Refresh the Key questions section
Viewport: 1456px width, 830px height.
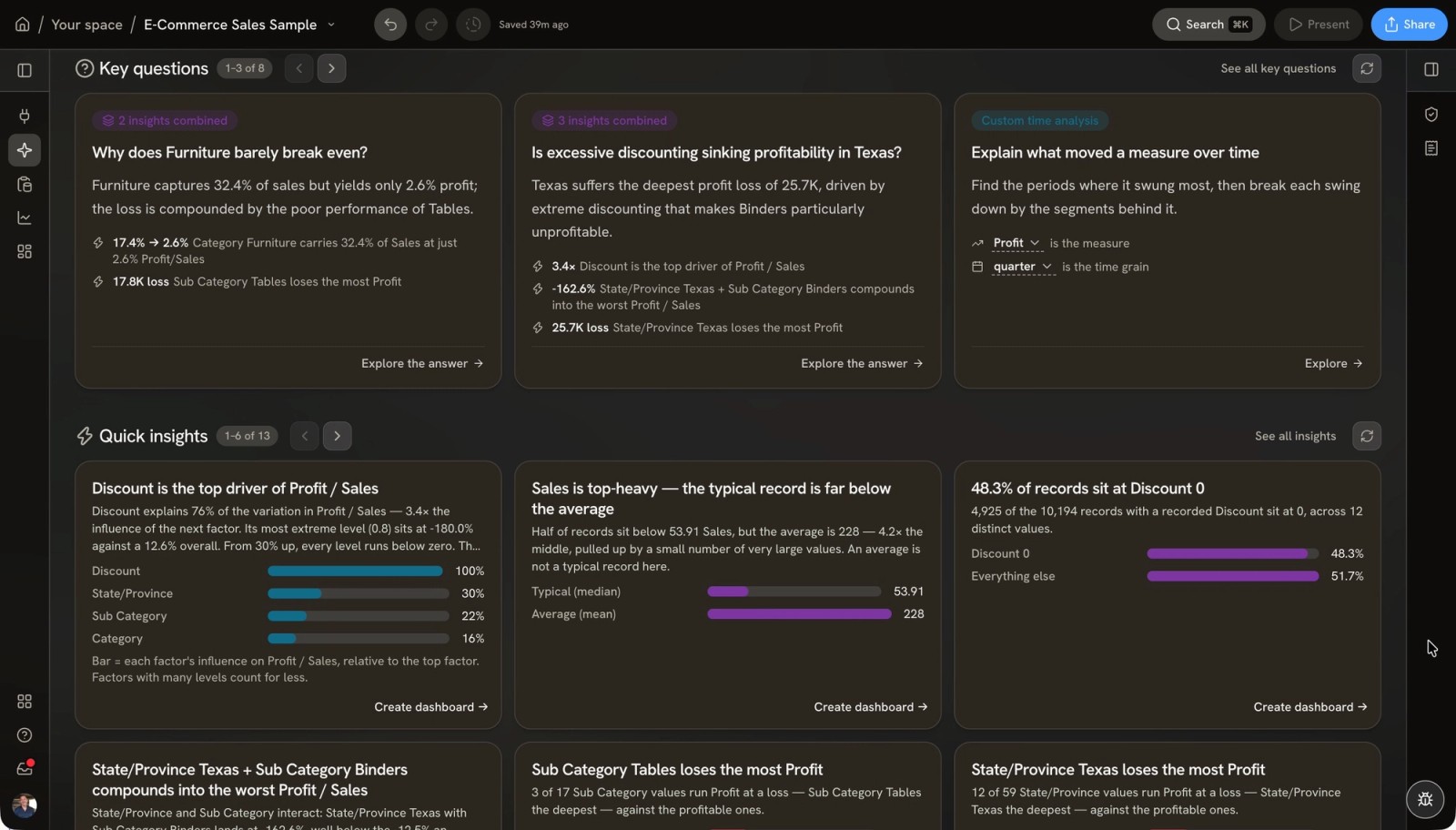[x=1367, y=68]
